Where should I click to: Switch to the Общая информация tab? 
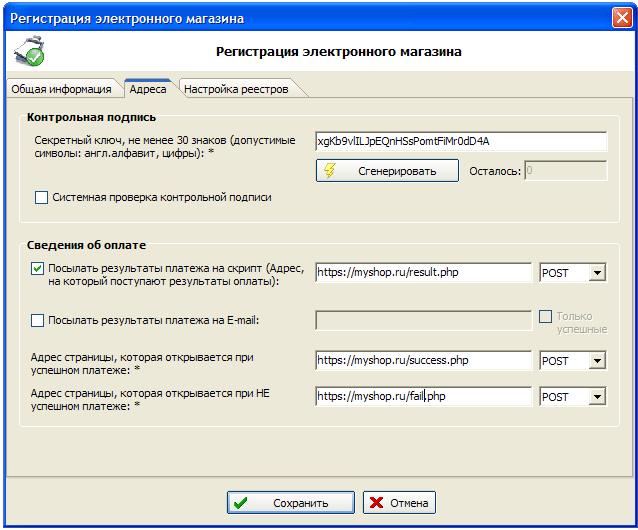pyautogui.click(x=61, y=89)
